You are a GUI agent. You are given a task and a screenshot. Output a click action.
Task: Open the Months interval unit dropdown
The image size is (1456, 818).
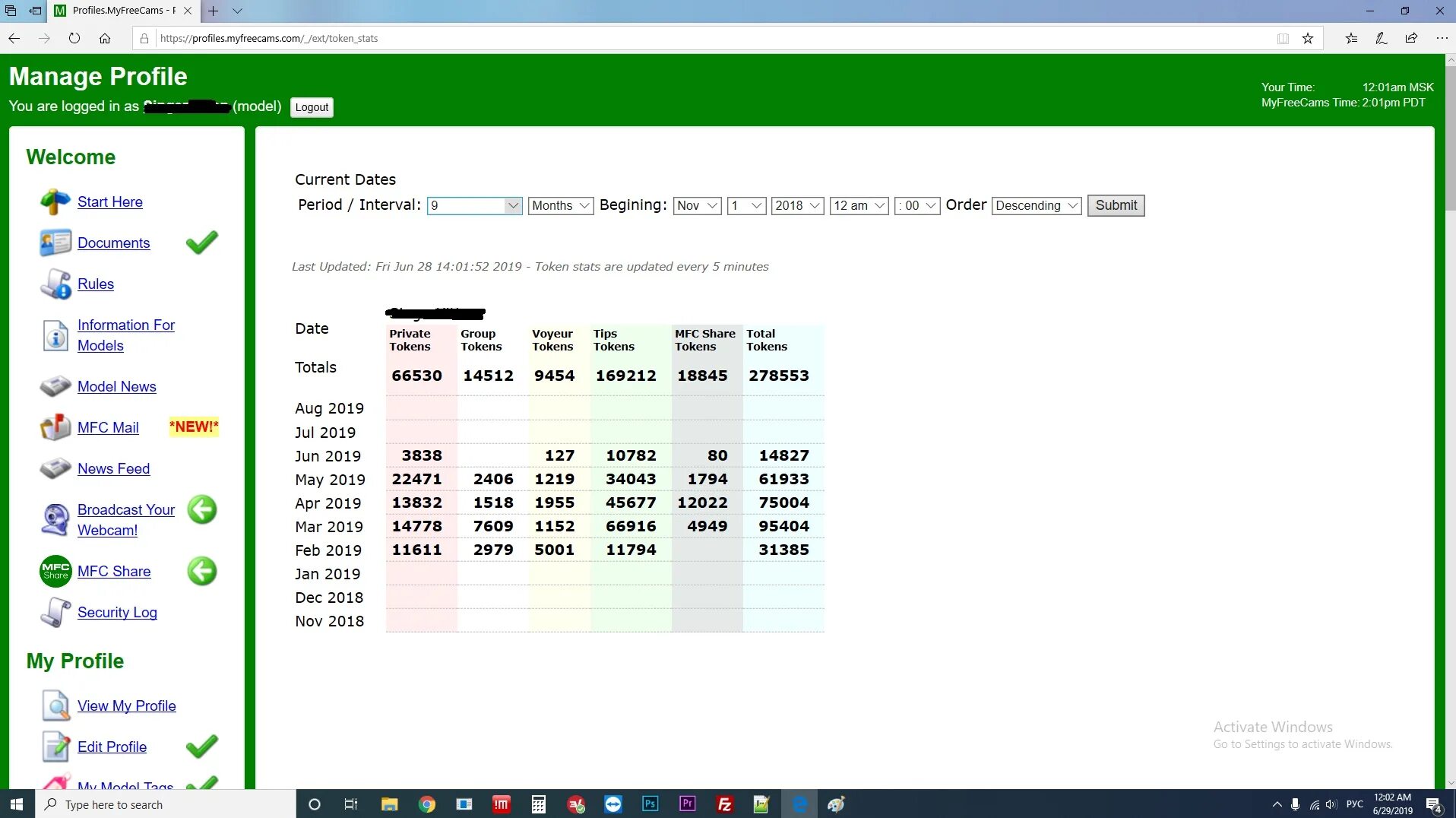561,205
